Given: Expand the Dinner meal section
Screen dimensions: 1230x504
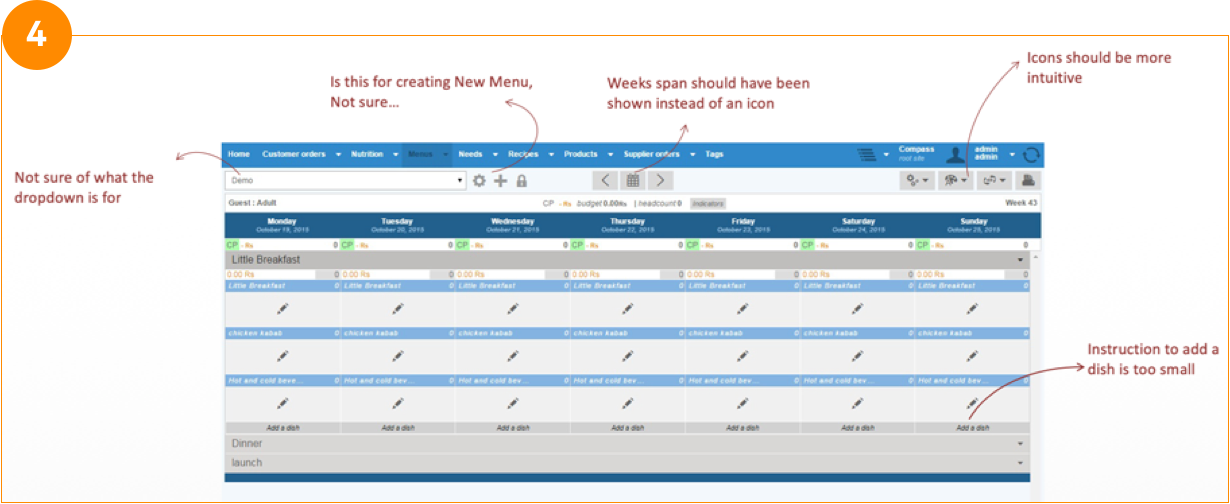Looking at the screenshot, I should (625, 443).
